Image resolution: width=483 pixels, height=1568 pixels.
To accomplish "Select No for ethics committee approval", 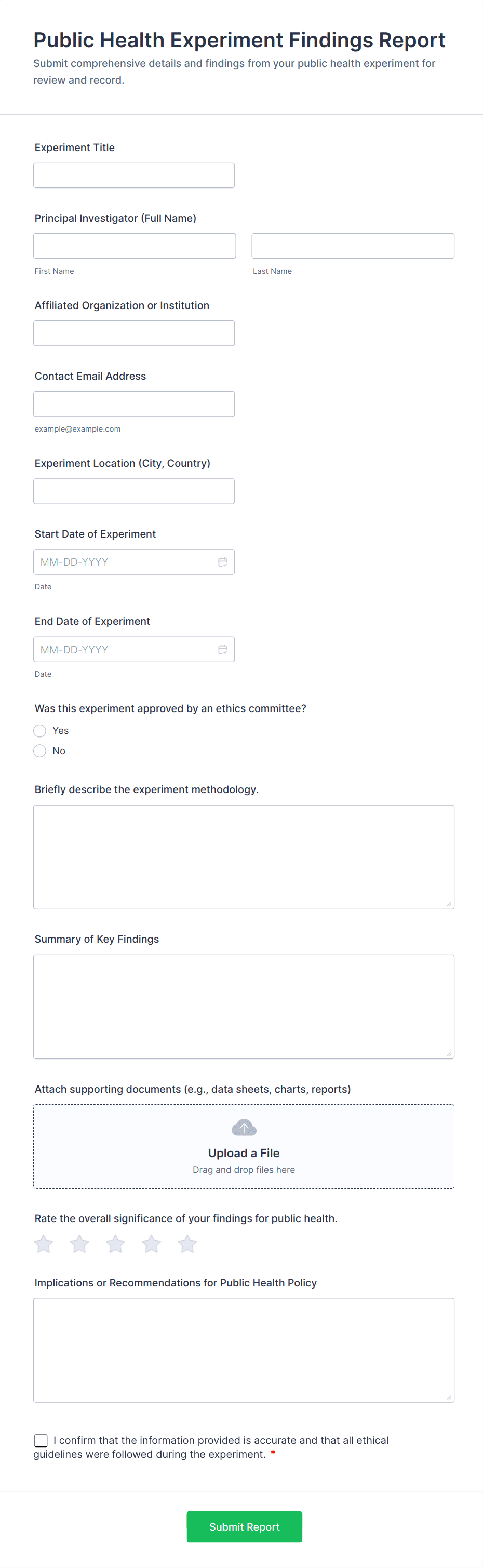I will point(40,751).
